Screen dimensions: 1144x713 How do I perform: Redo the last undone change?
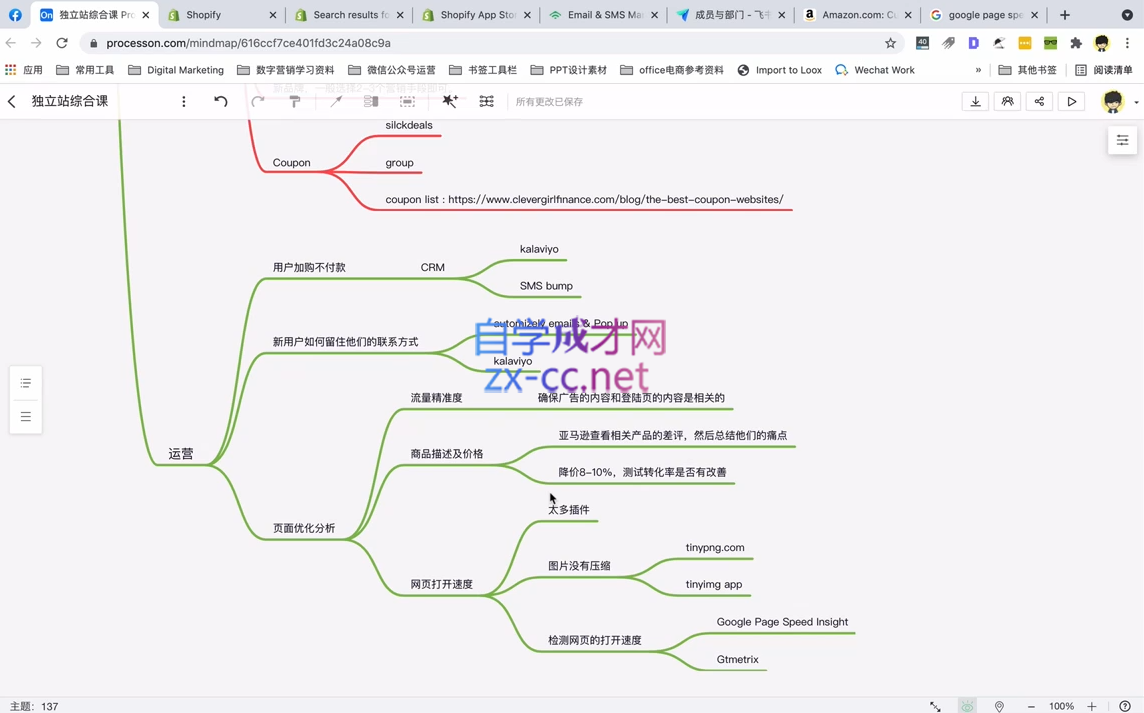pyautogui.click(x=258, y=101)
